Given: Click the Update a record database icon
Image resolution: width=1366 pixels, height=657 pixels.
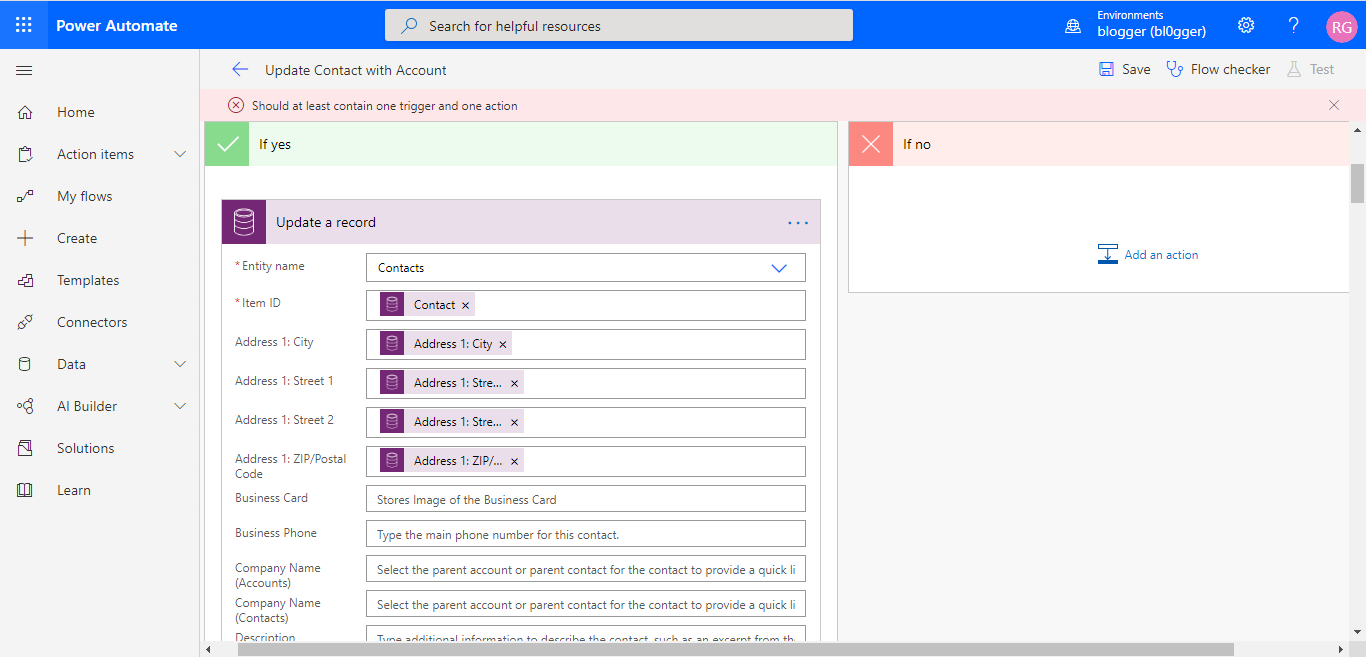Looking at the screenshot, I should tap(243, 222).
